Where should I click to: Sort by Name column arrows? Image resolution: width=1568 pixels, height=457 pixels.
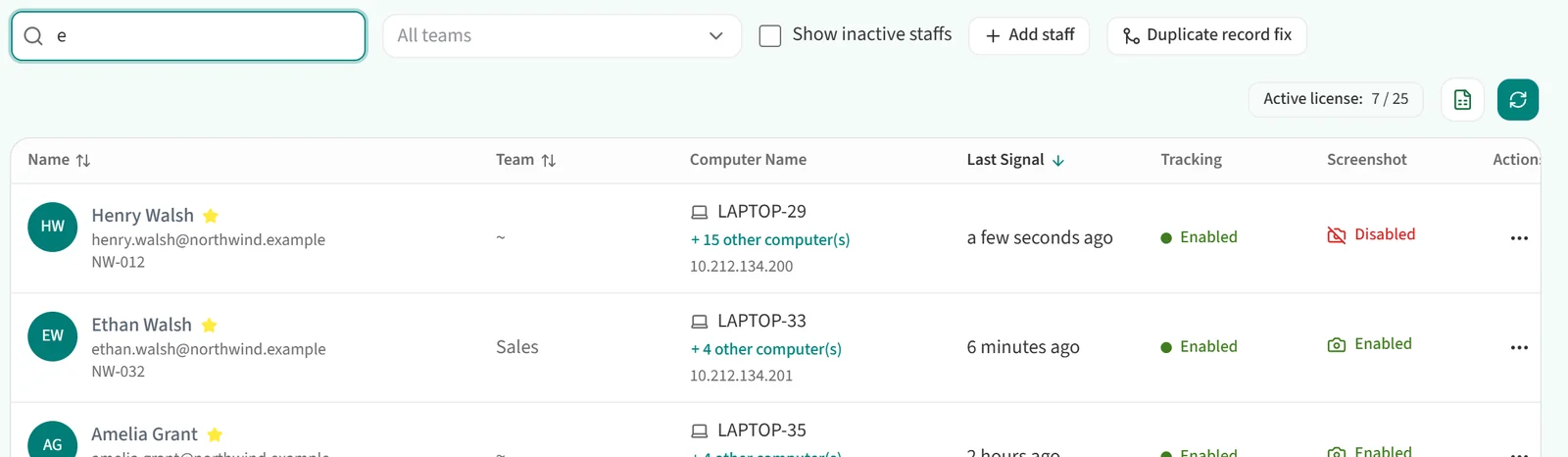[x=83, y=160]
